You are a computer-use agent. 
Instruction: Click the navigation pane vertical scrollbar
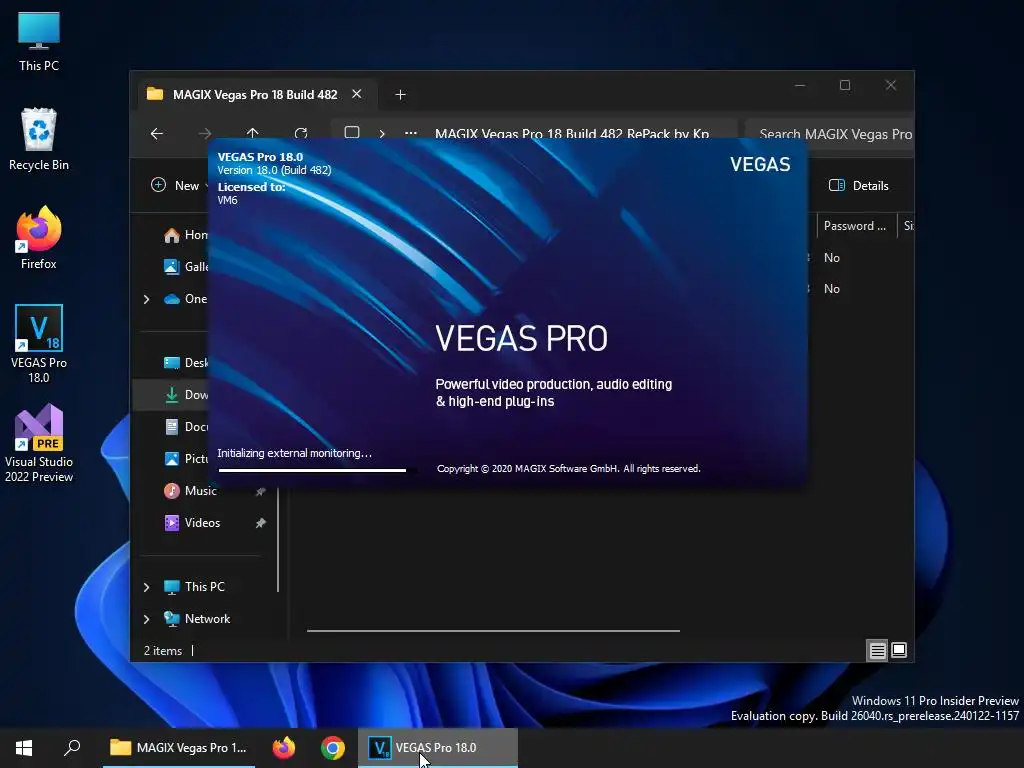[x=278, y=539]
